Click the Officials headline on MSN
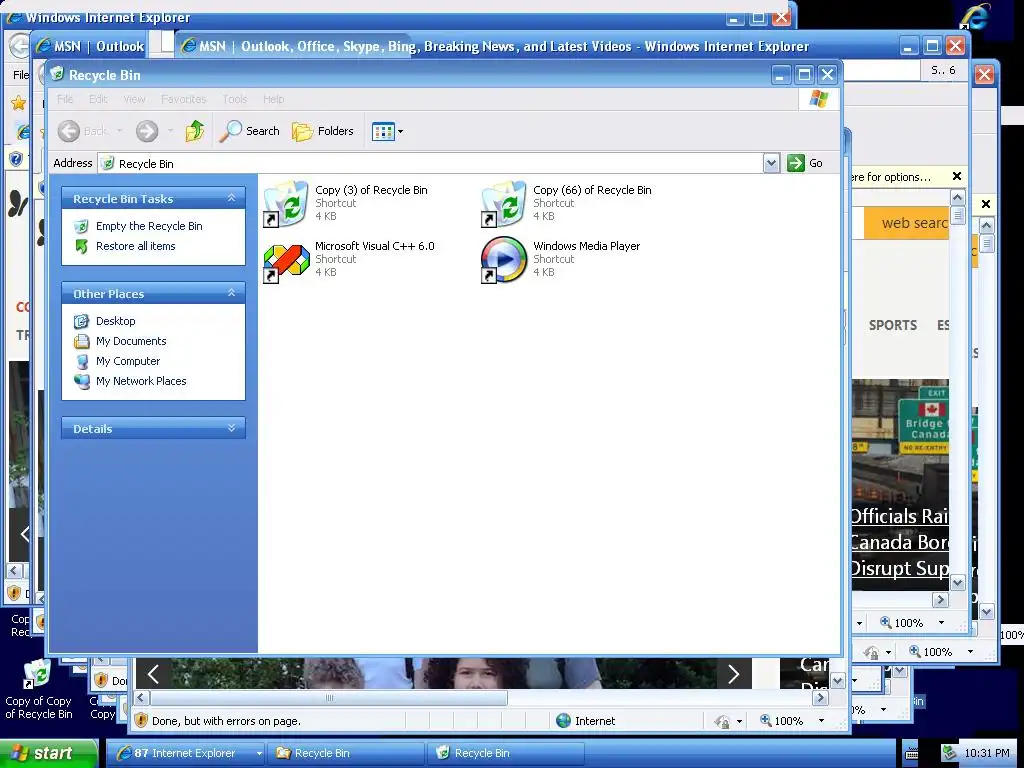Screen dimensions: 1024x768 tap(900, 542)
